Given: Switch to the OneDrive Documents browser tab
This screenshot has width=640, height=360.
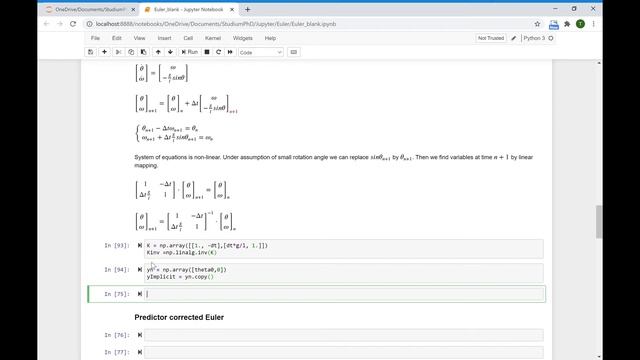Looking at the screenshot, I should (x=91, y=9).
